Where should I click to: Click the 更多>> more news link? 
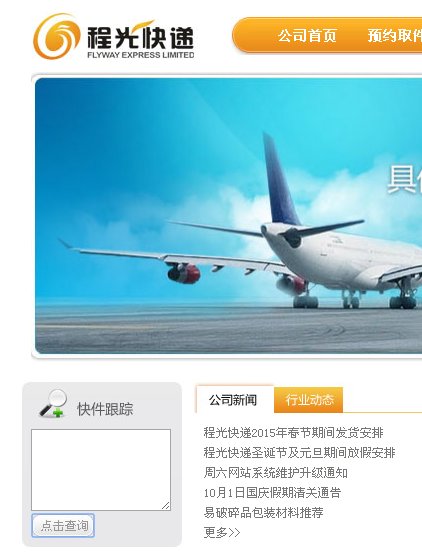pos(222,532)
